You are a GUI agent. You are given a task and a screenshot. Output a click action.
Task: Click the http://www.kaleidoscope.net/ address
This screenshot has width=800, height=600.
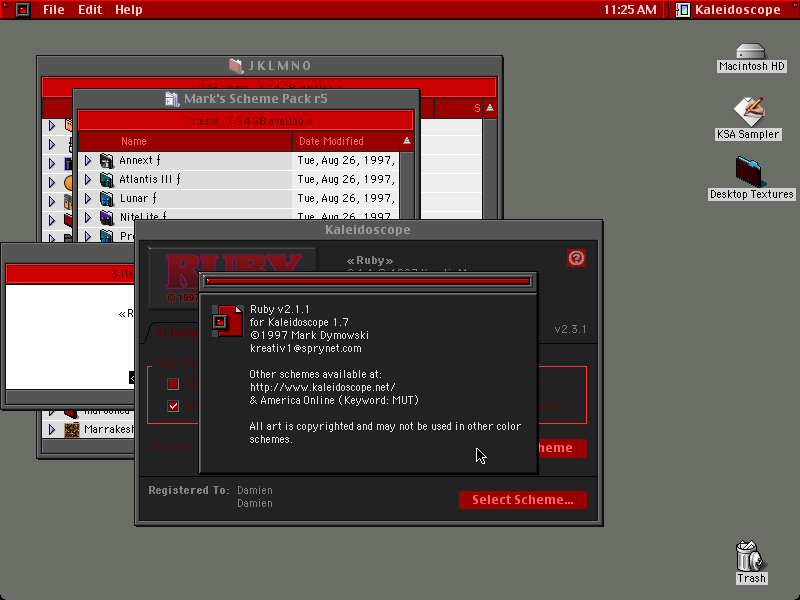click(x=323, y=387)
